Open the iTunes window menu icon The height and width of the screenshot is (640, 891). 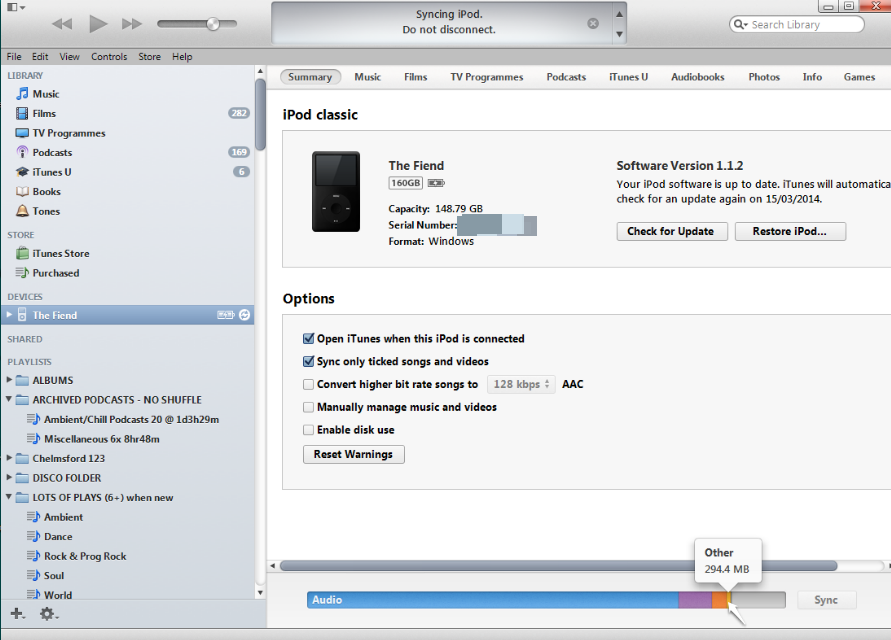tap(15, 7)
